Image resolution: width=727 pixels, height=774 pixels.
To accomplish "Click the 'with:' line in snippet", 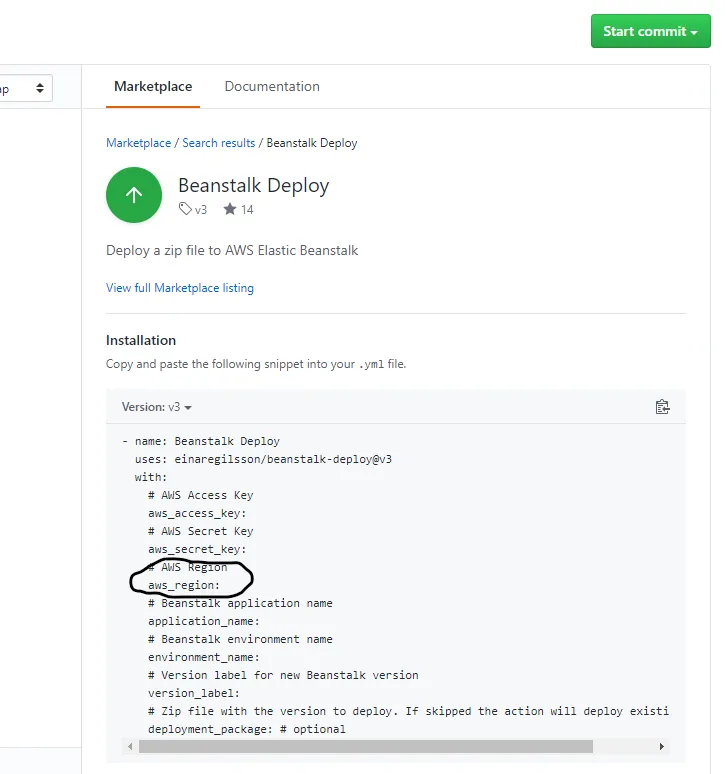I will (x=151, y=477).
